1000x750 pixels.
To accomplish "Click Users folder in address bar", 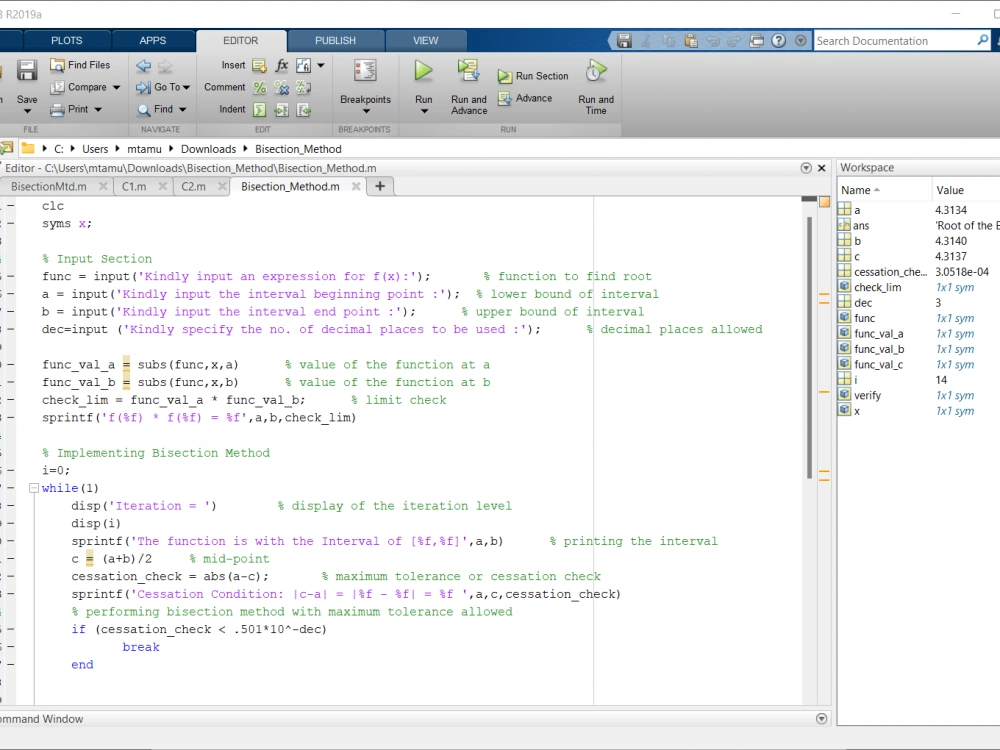I will 95,149.
